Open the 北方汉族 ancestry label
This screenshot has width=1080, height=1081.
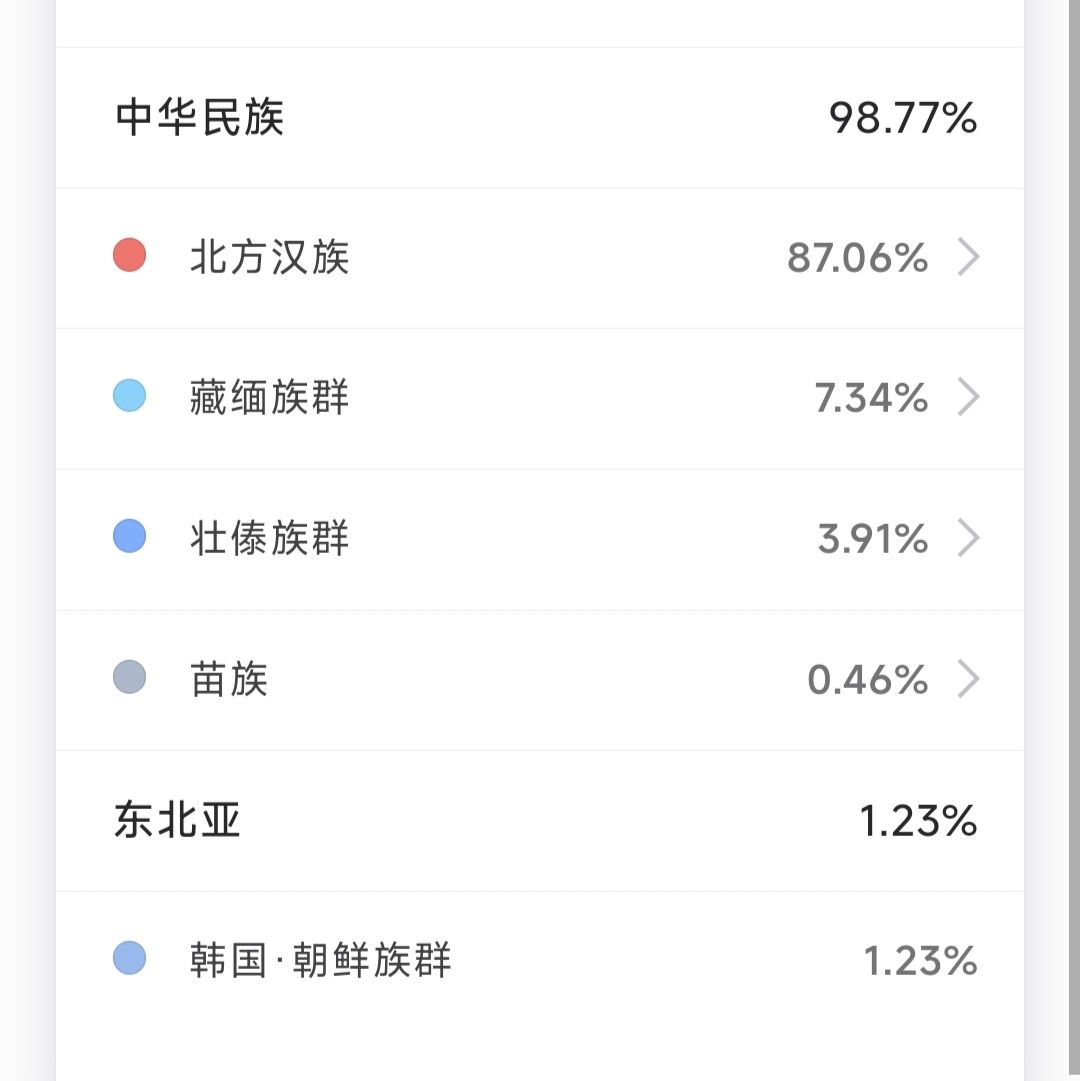(269, 258)
